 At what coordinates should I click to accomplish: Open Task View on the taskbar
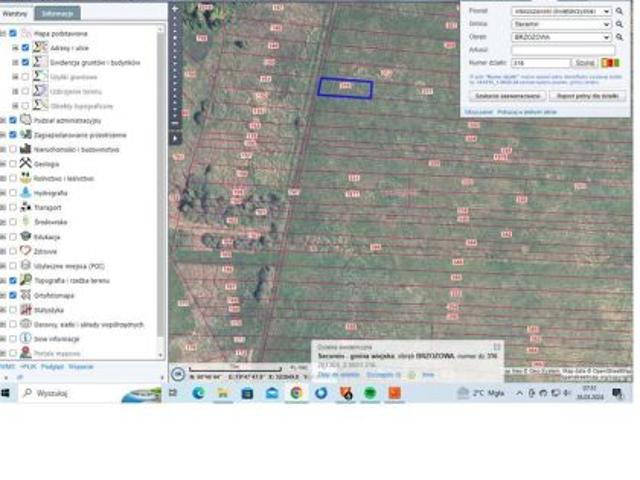tap(173, 393)
